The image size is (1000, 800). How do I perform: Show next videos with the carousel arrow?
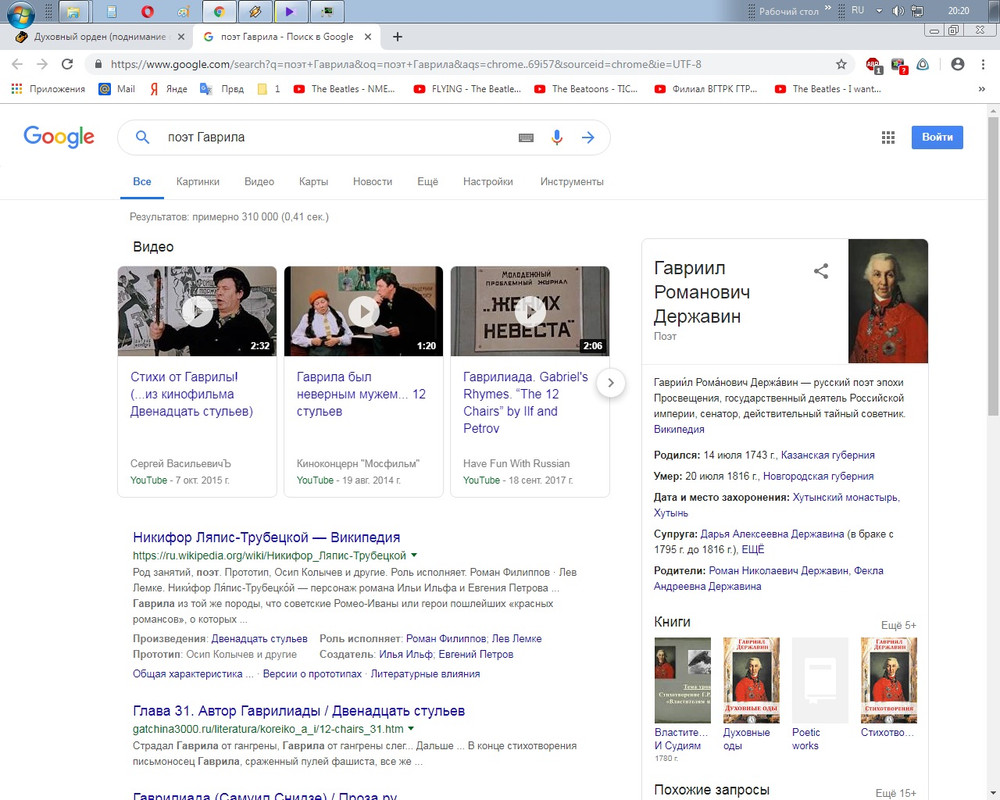[610, 383]
